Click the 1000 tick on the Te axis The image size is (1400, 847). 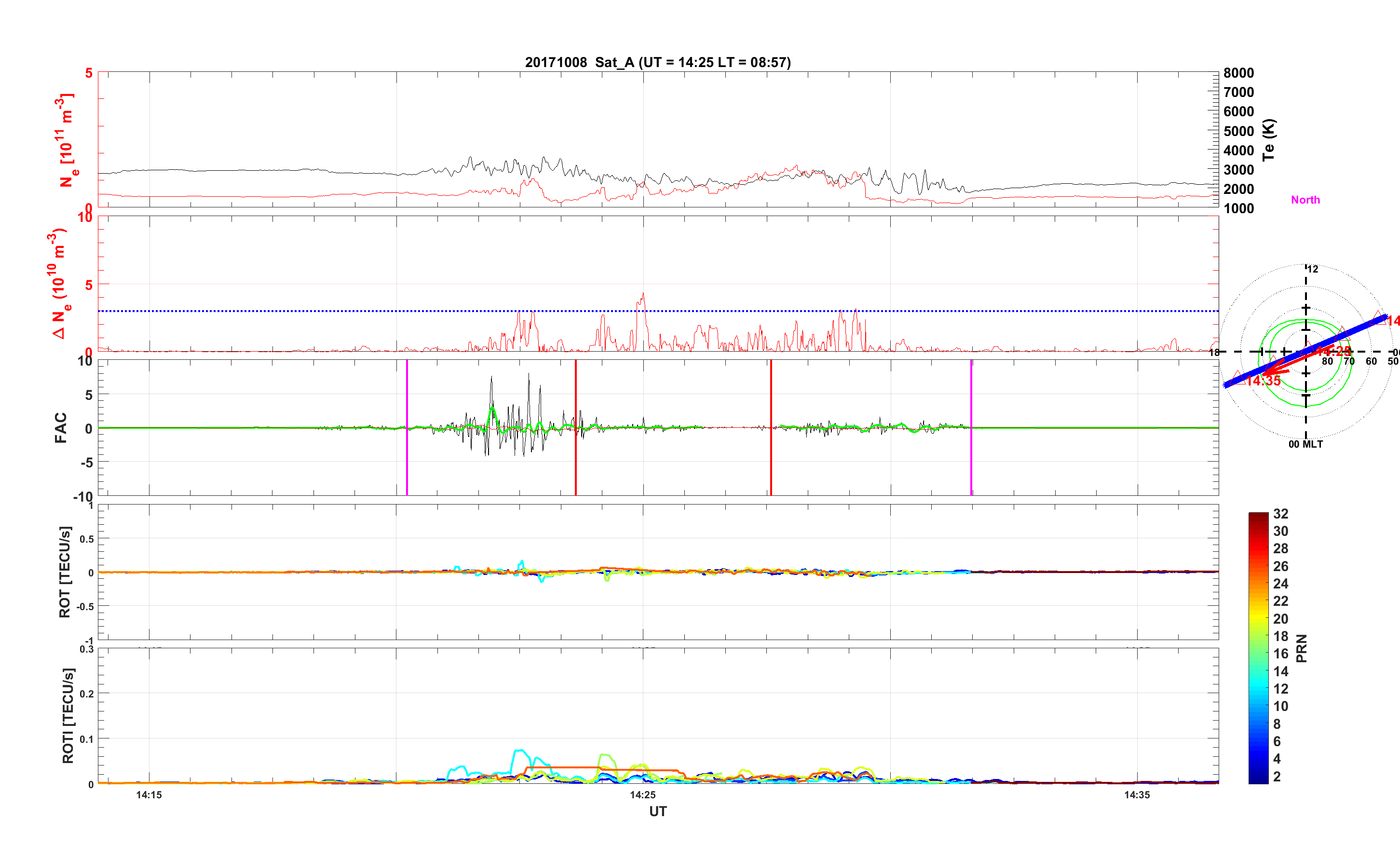coord(1238,209)
